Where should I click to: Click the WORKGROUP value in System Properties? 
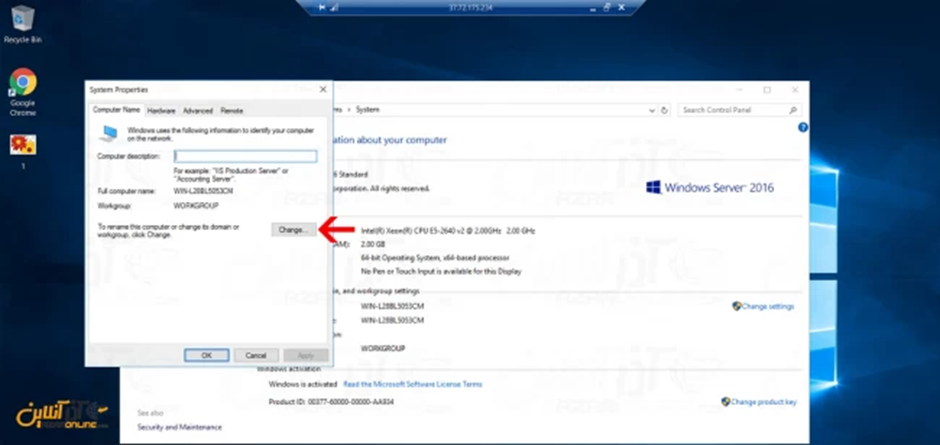(x=196, y=206)
